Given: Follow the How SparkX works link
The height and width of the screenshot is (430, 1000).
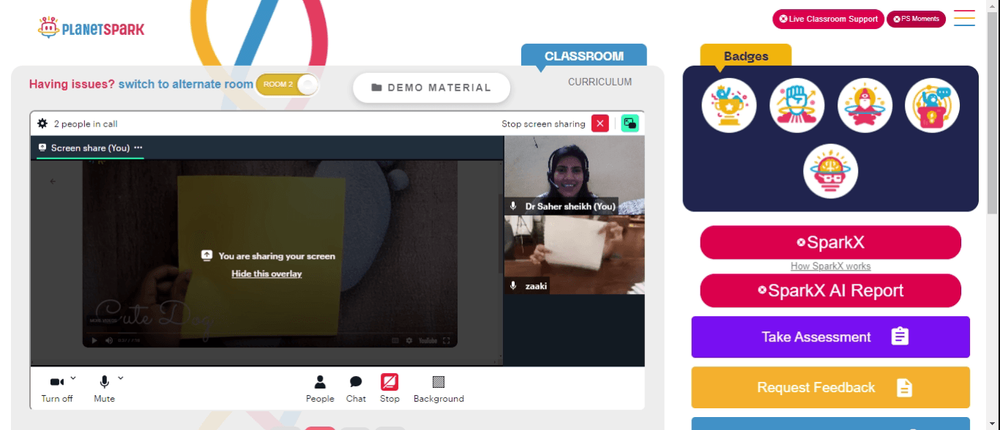Looking at the screenshot, I should [x=830, y=266].
